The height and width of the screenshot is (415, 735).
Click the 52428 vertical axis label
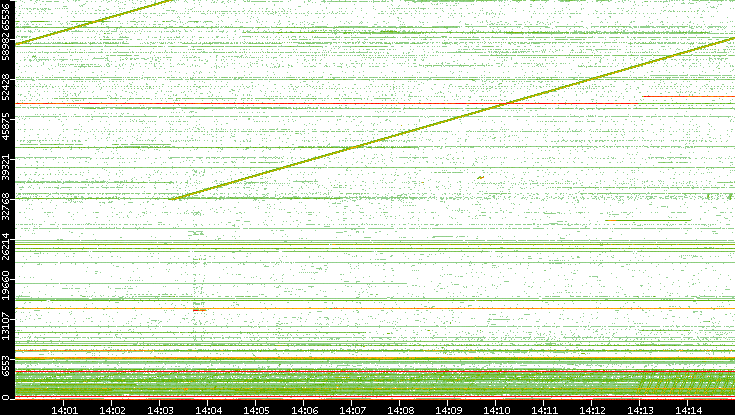6,87
